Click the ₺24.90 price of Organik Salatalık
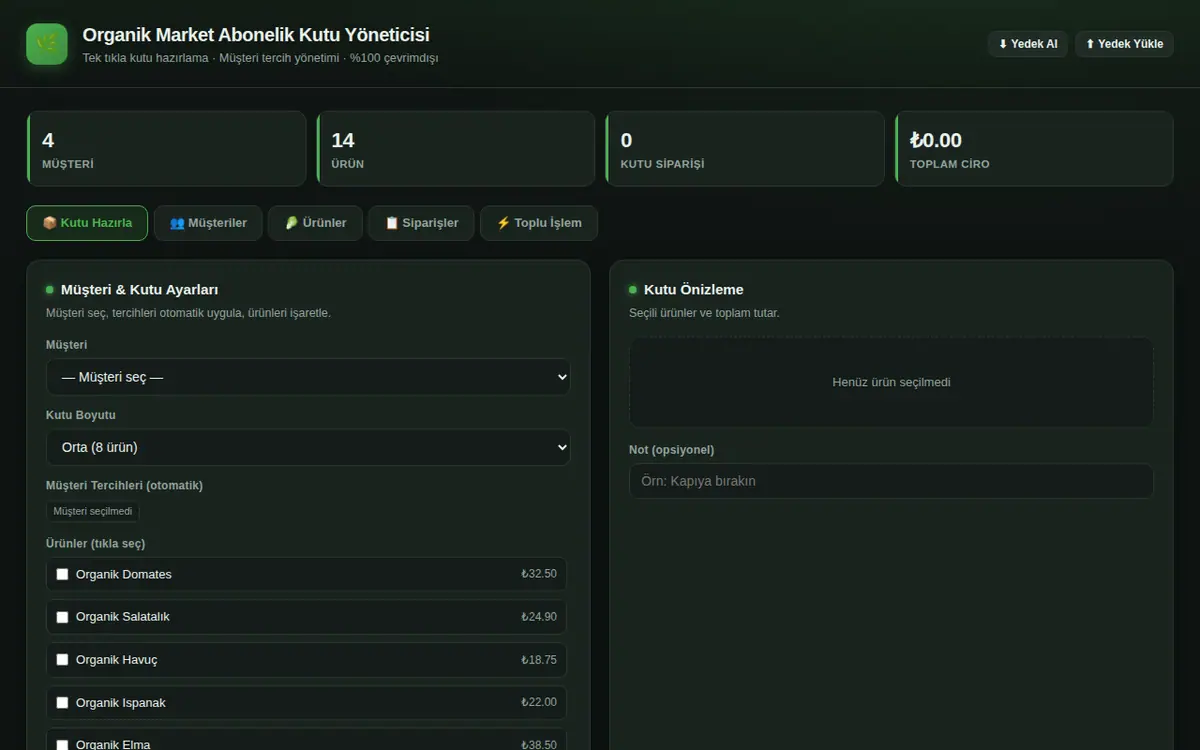Viewport: 1200px width, 750px height. pyautogui.click(x=539, y=617)
